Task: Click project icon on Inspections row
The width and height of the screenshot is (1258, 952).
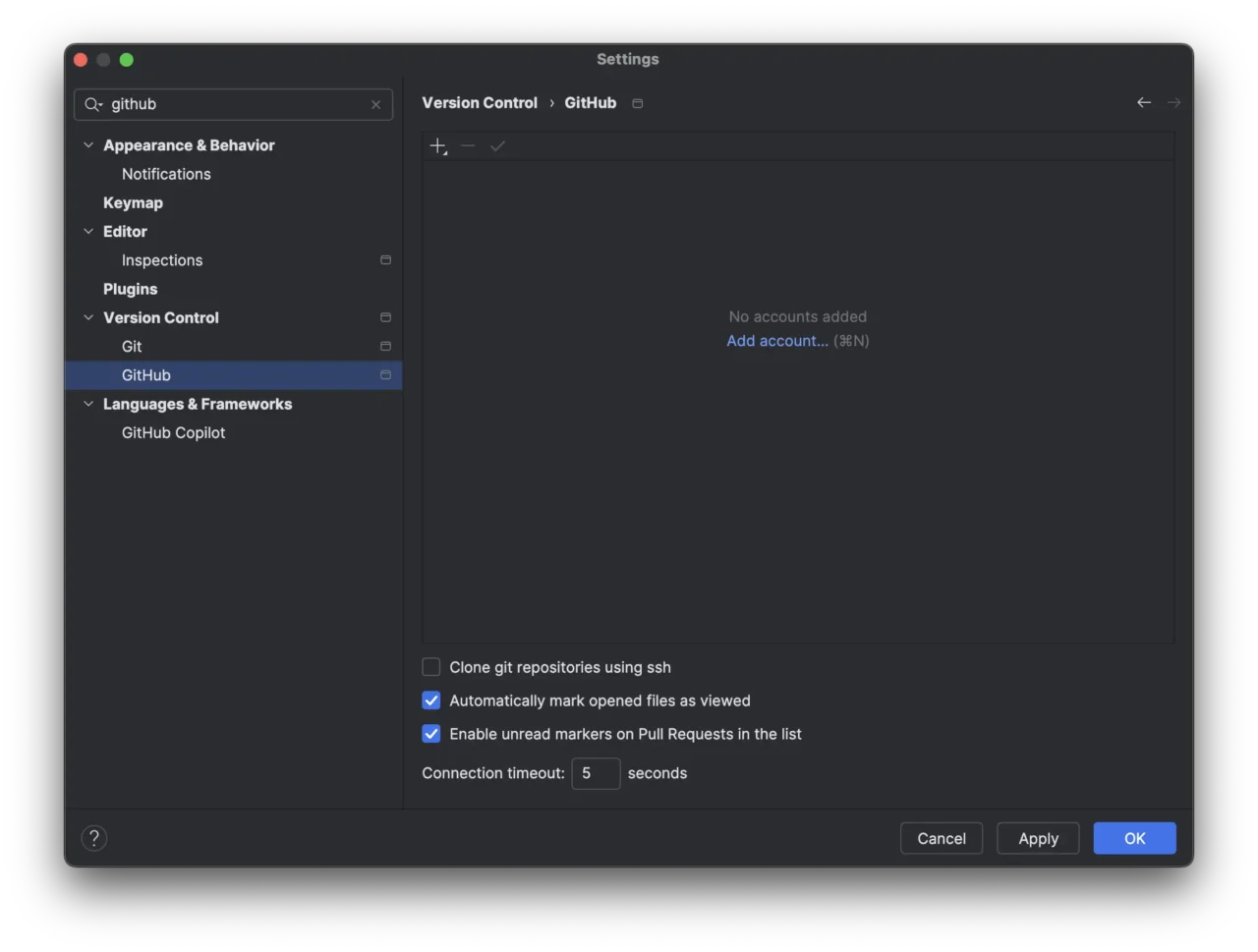Action: [385, 260]
